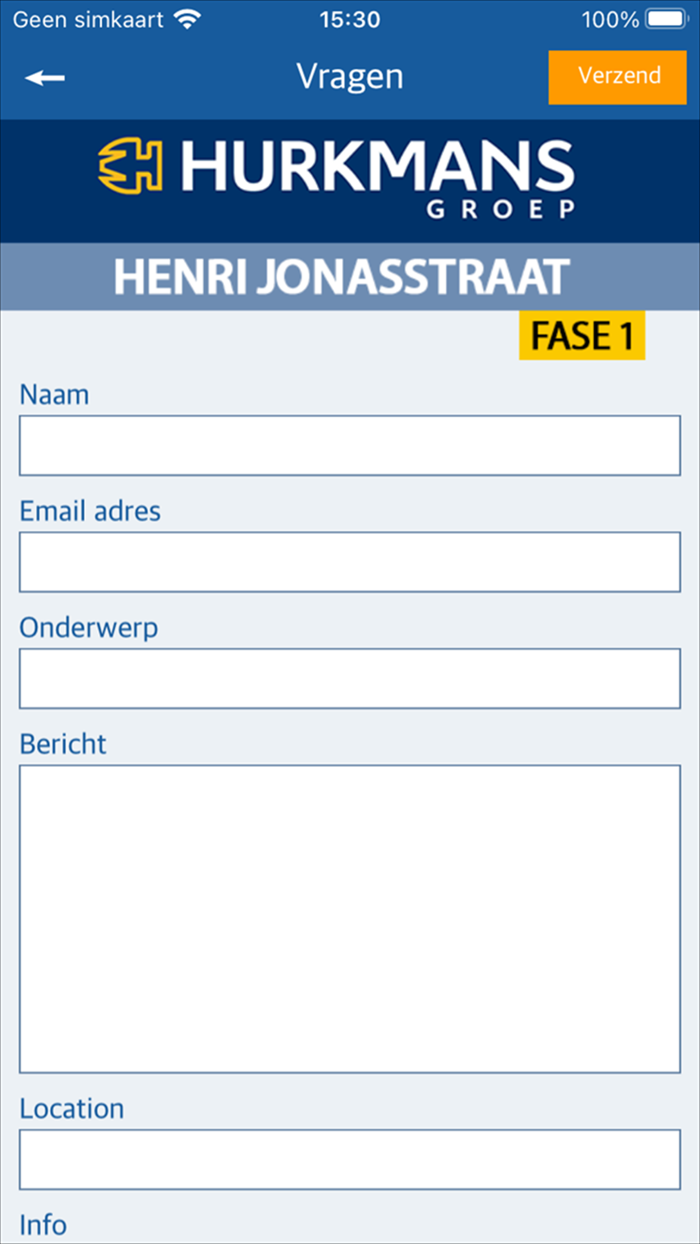
Task: Tap the Naam label text
Action: (x=54, y=394)
